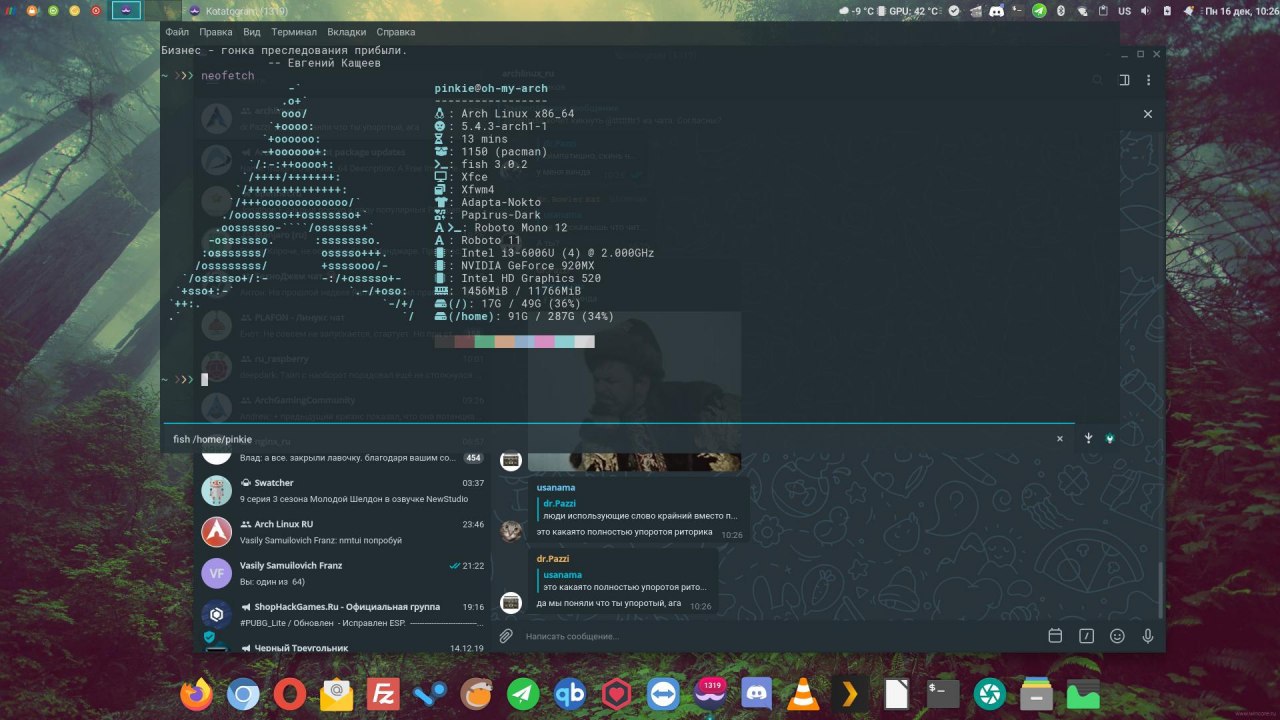Screen dimensions: 1280x720
Task: Open the bot commands slash icon
Action: [1086, 636]
